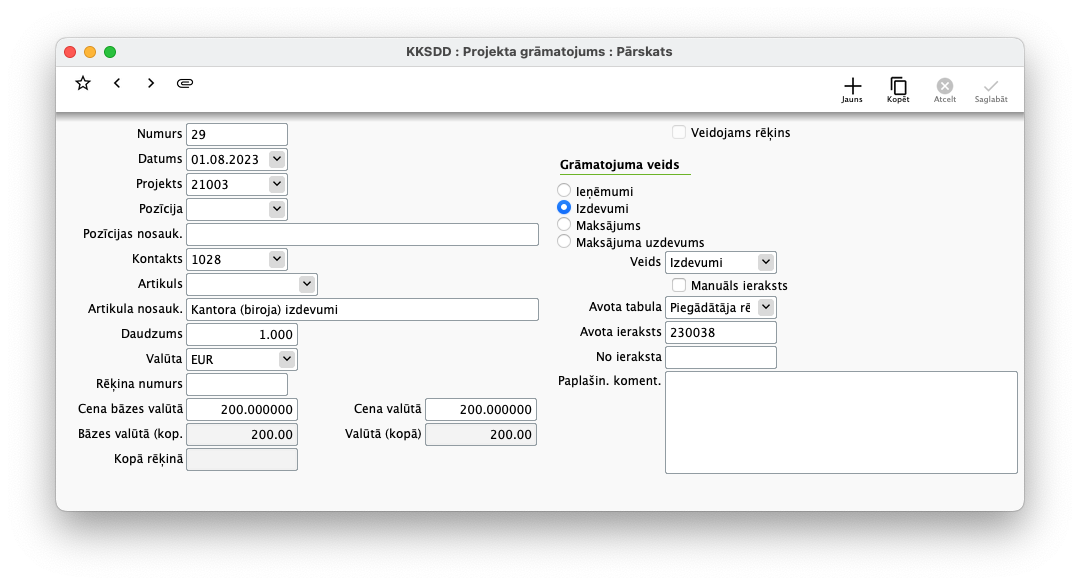Click the favorite star icon
The image size is (1080, 585).
[83, 83]
